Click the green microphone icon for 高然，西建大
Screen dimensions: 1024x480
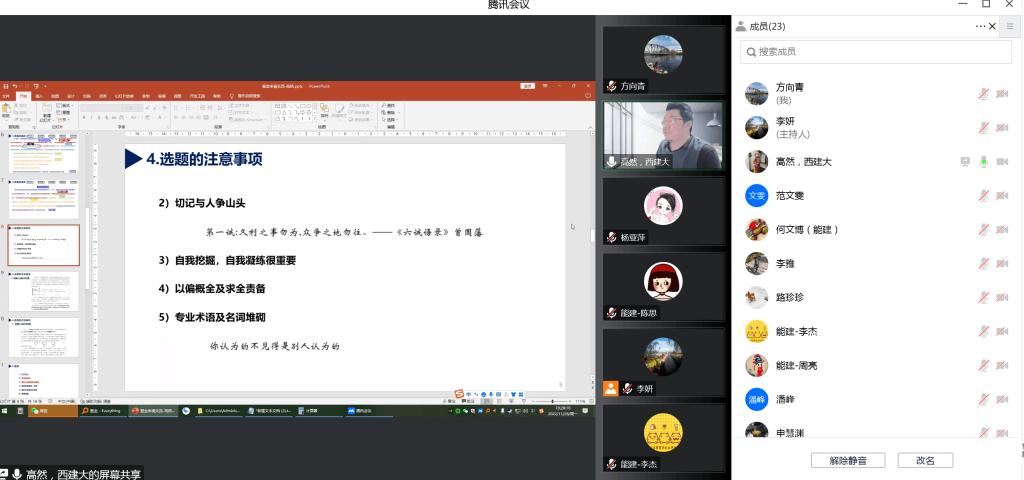coord(984,162)
